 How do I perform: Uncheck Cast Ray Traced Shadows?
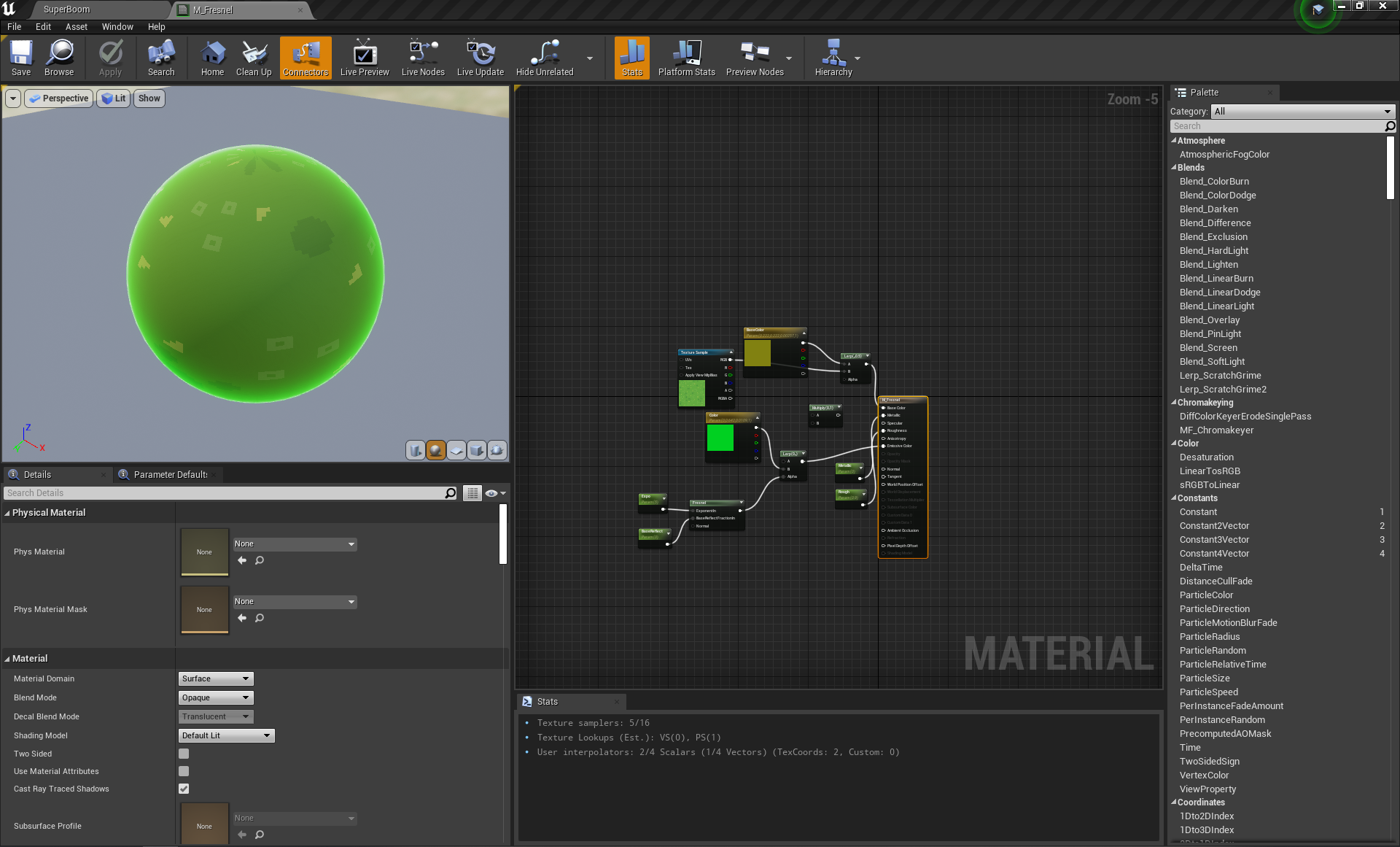coord(184,789)
